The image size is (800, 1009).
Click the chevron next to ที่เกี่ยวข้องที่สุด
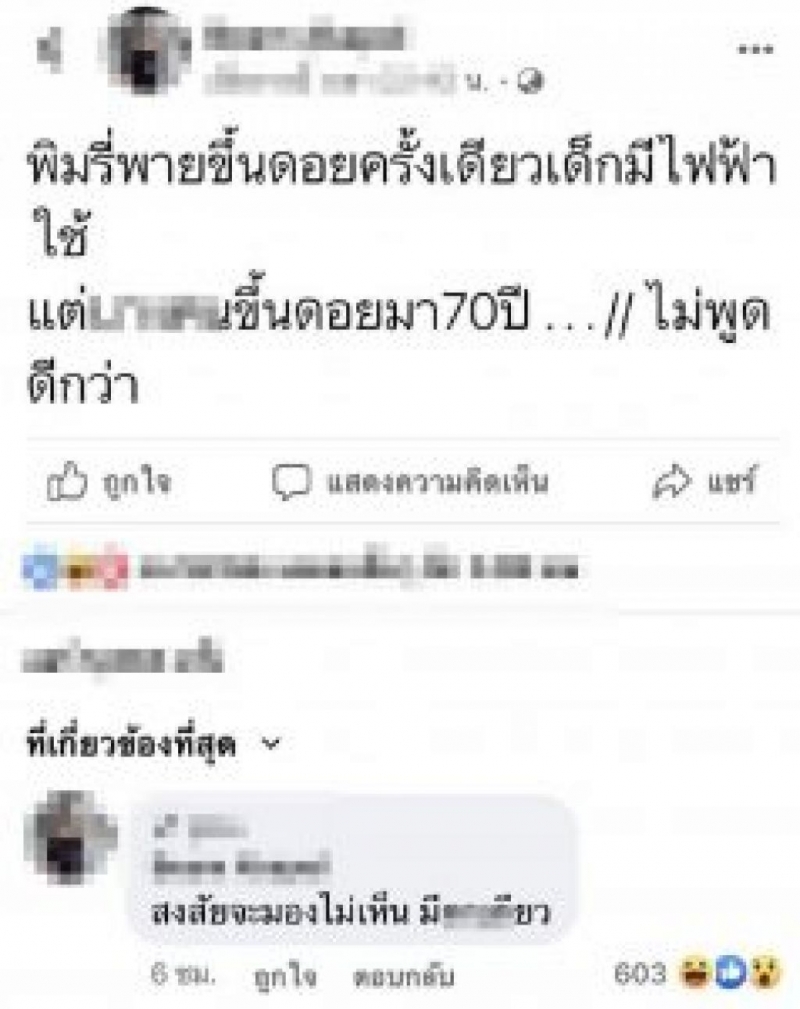point(272,744)
